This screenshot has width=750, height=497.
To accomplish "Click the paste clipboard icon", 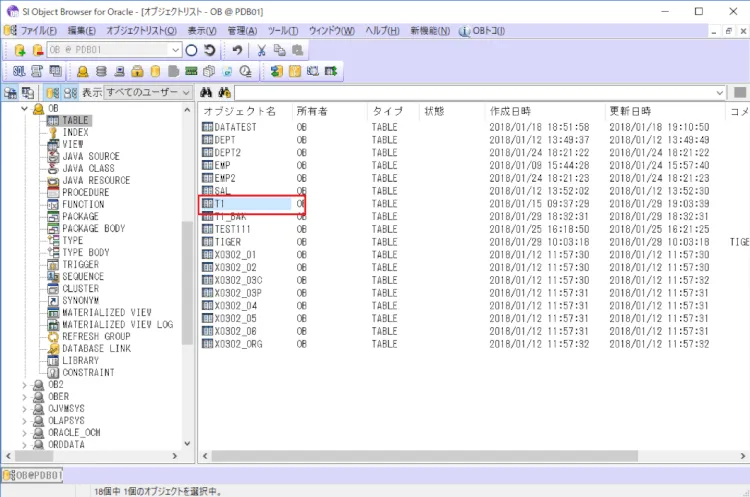I will pos(298,50).
